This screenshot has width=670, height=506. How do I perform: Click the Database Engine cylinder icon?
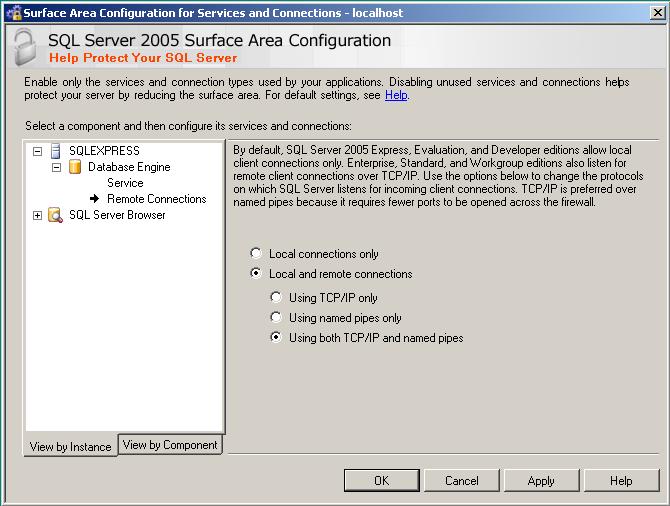75,167
